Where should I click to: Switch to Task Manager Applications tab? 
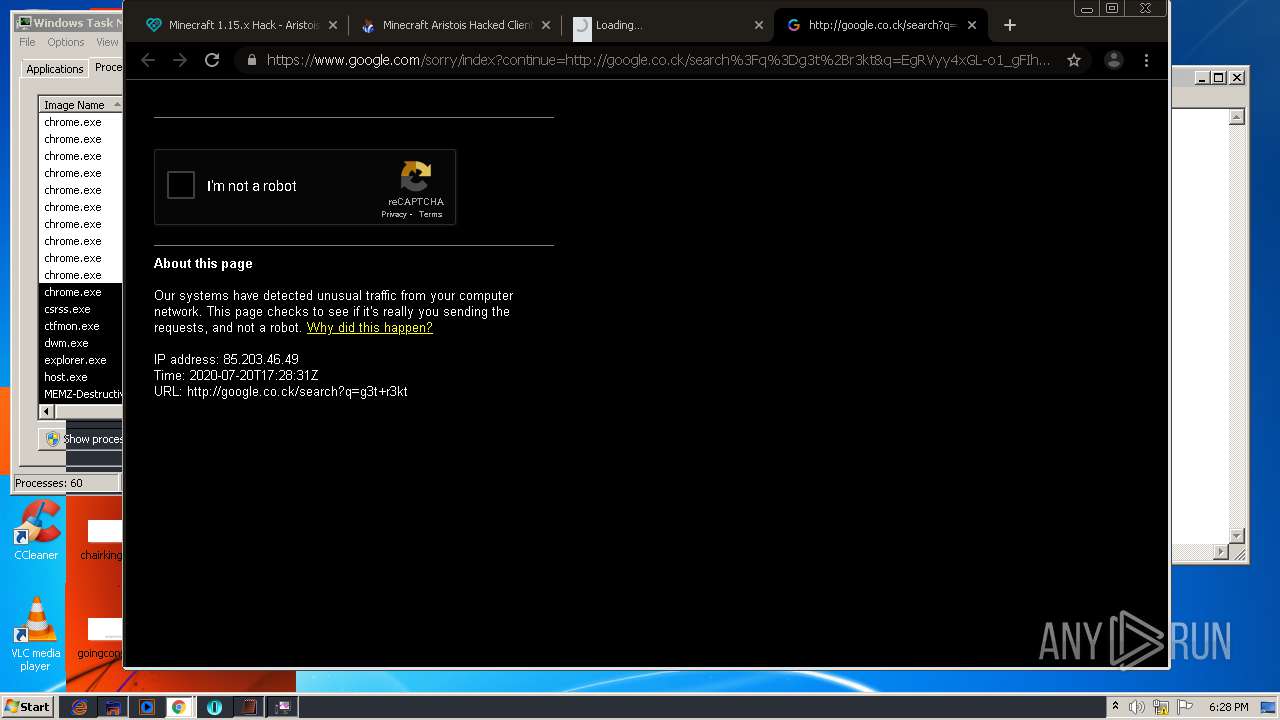pyautogui.click(x=54, y=69)
